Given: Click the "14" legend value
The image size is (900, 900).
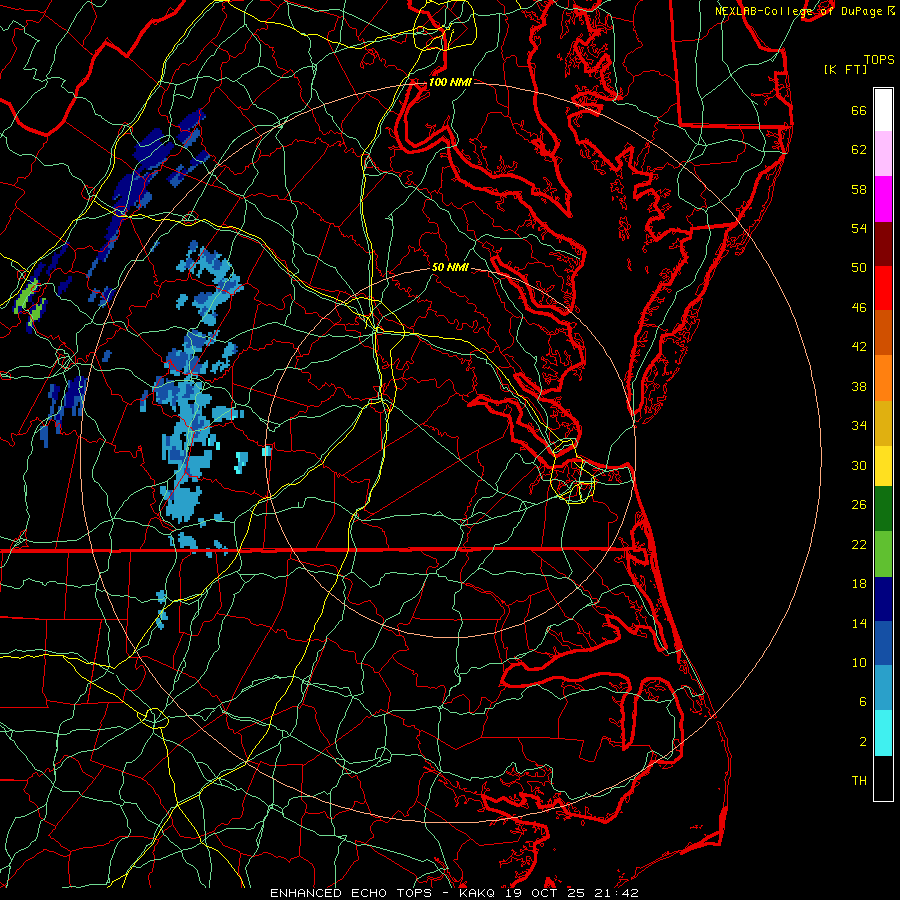Looking at the screenshot, I should [859, 624].
